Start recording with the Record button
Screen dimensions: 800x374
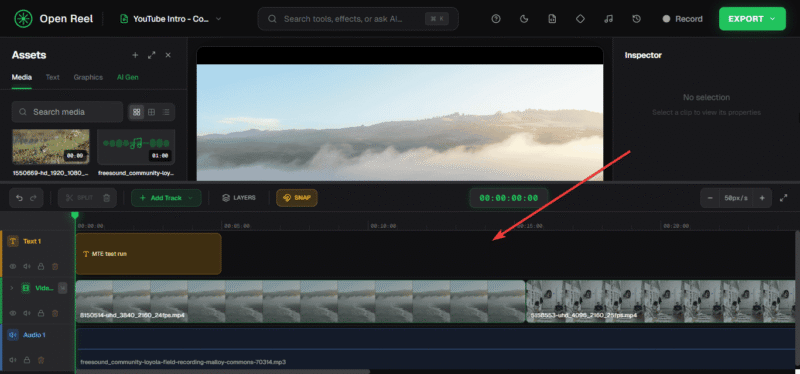coord(683,19)
